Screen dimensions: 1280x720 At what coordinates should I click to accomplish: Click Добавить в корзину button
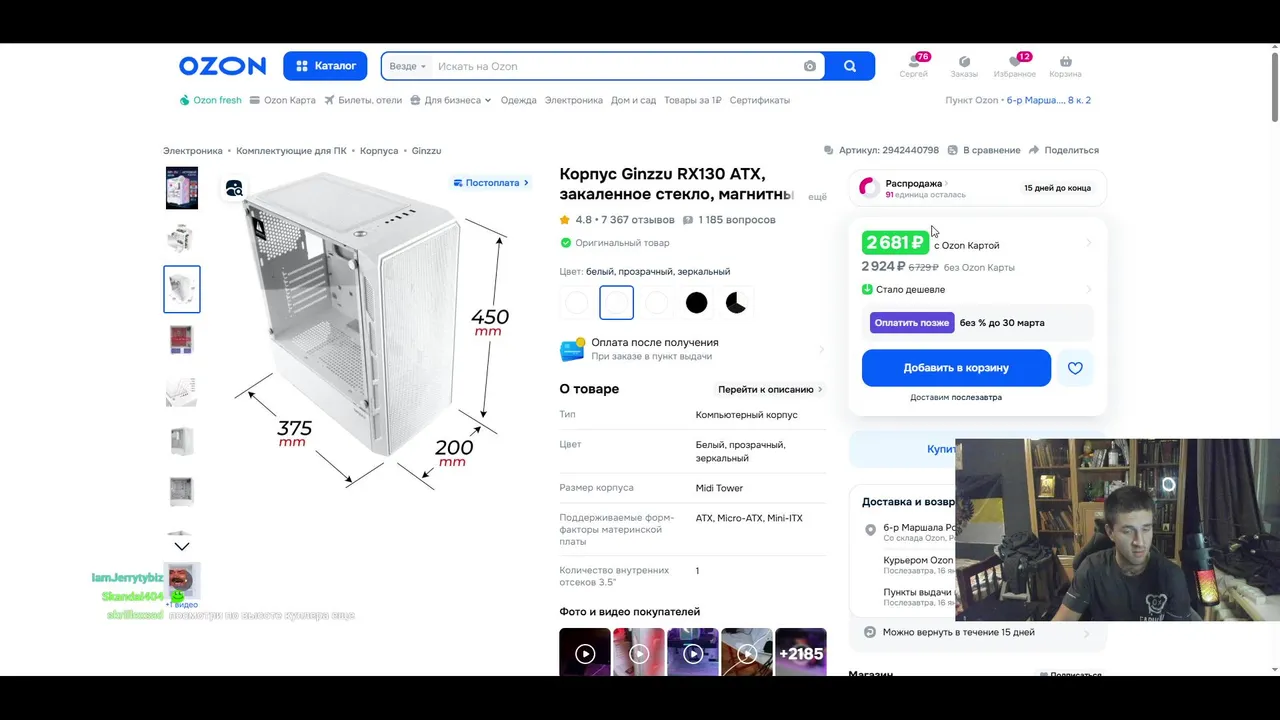pos(956,368)
